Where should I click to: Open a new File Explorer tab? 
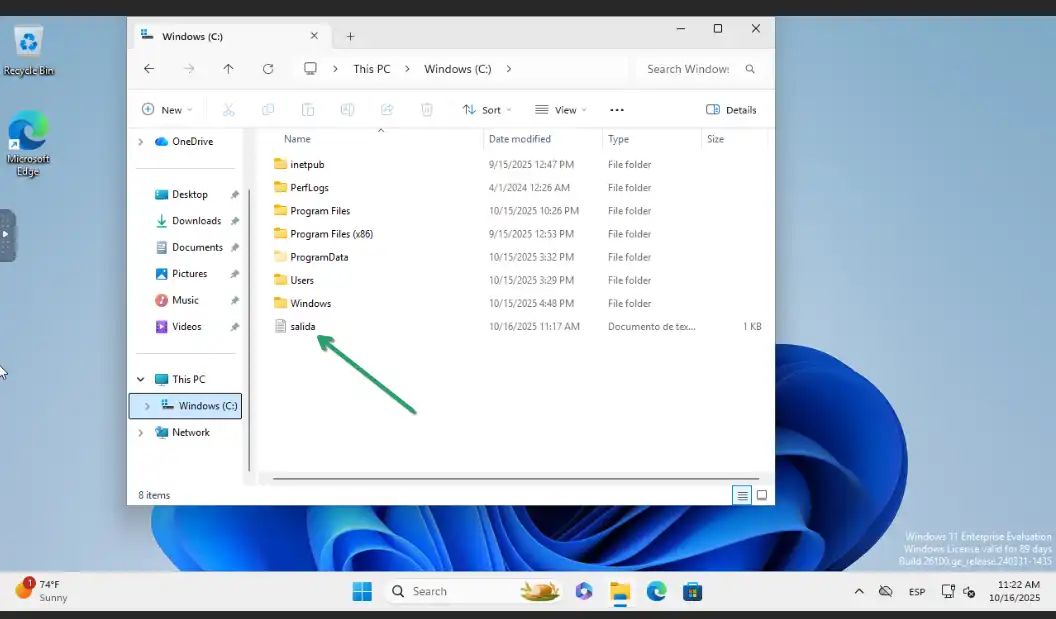[350, 35]
